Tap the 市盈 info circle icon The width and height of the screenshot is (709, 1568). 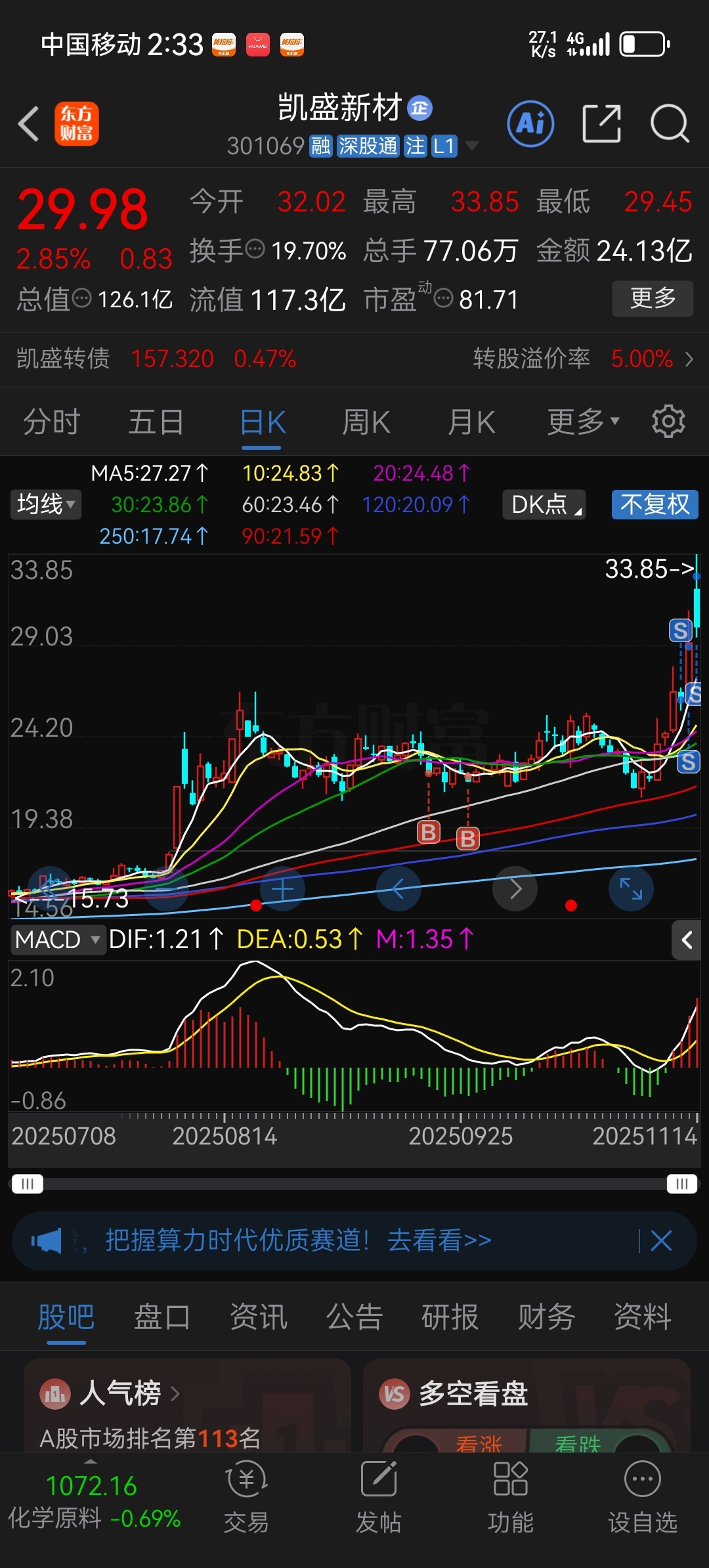[444, 299]
